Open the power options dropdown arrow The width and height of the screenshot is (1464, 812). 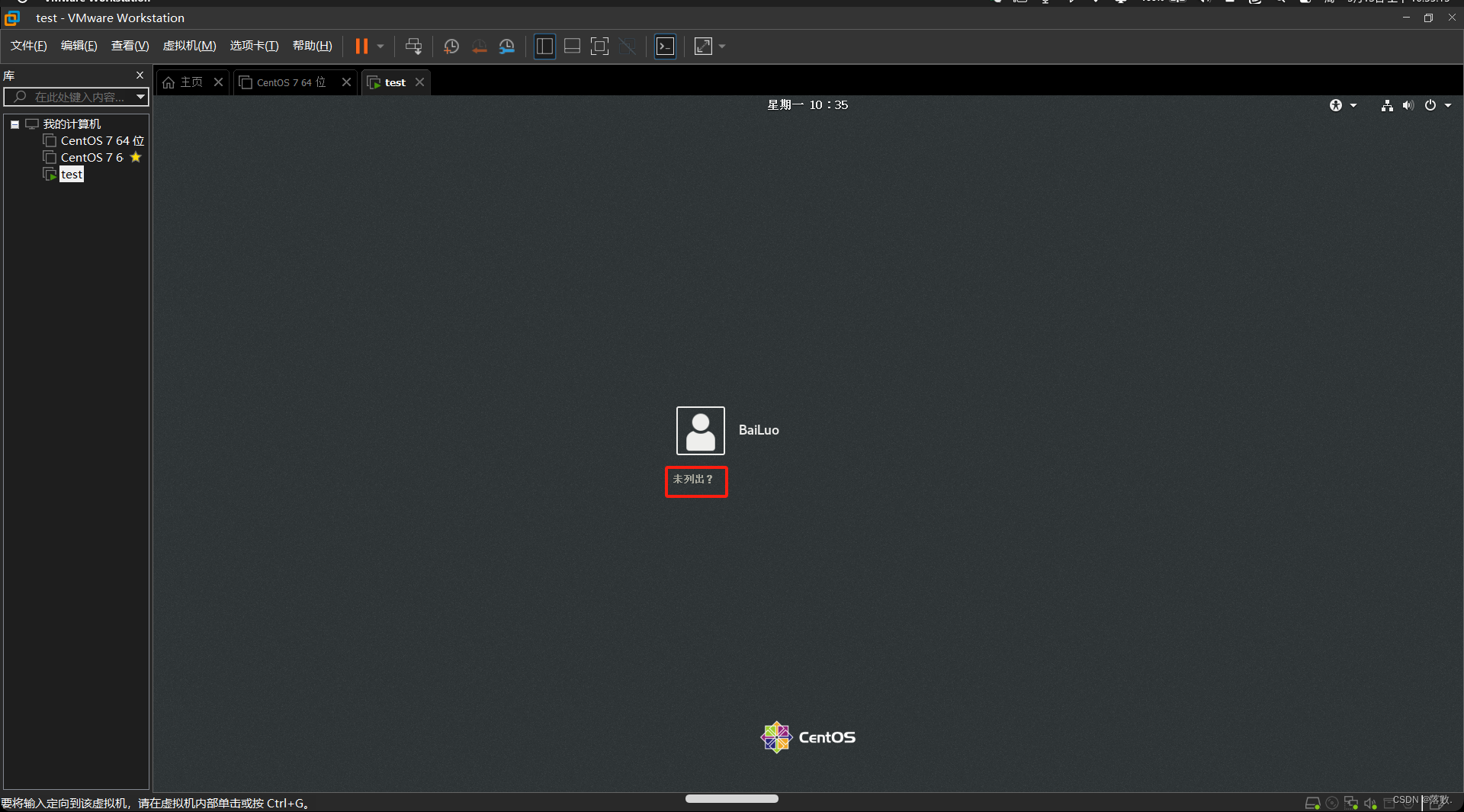pyautogui.click(x=380, y=47)
